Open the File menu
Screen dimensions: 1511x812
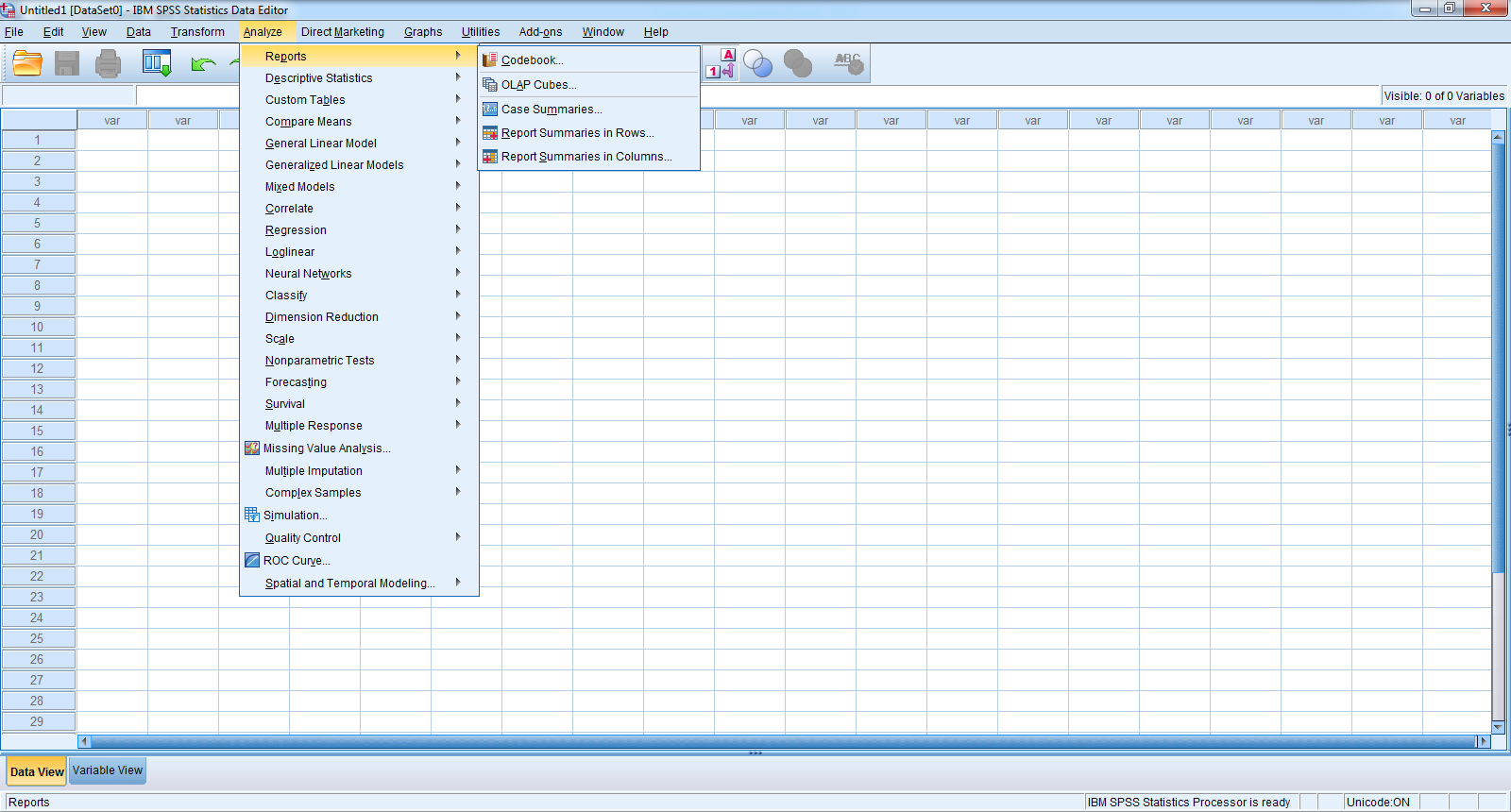14,32
